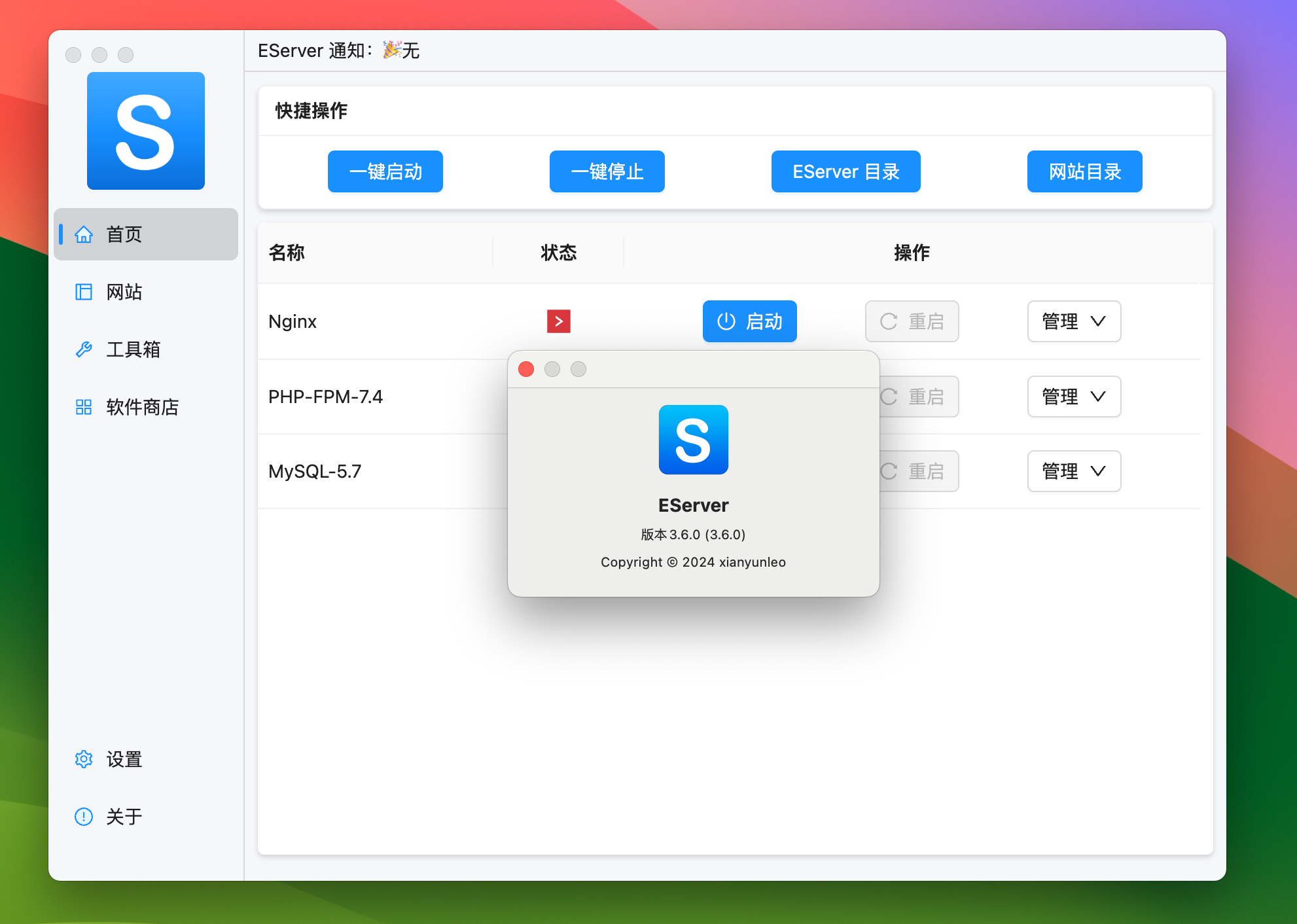The image size is (1297, 924).
Task: Open the 软件商店 software store
Action: (x=146, y=407)
